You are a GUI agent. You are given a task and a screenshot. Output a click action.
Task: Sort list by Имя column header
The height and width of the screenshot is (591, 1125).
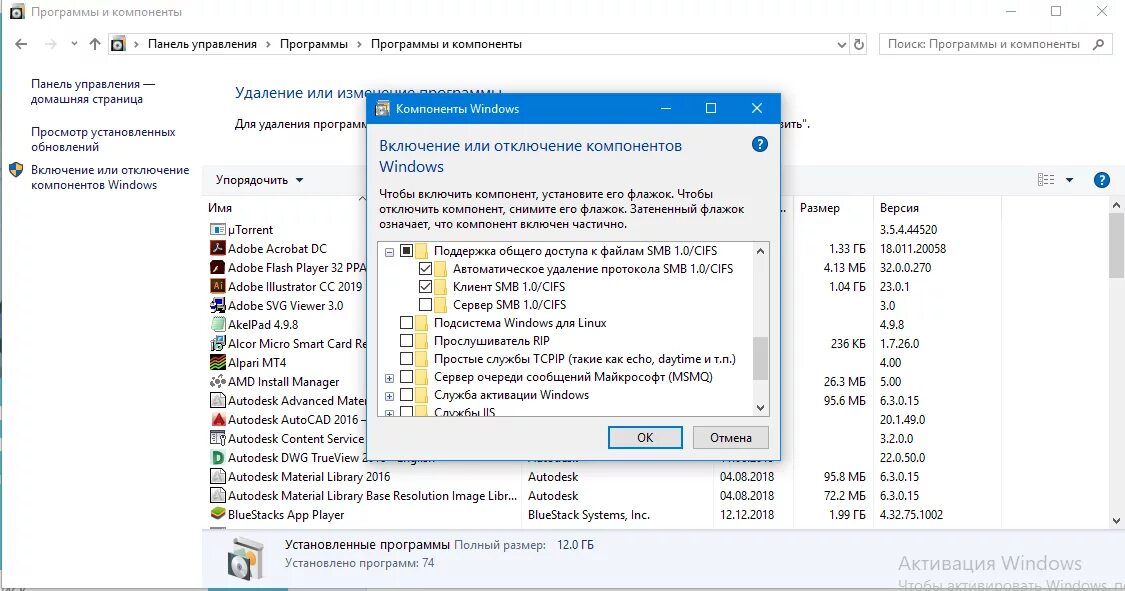point(220,208)
